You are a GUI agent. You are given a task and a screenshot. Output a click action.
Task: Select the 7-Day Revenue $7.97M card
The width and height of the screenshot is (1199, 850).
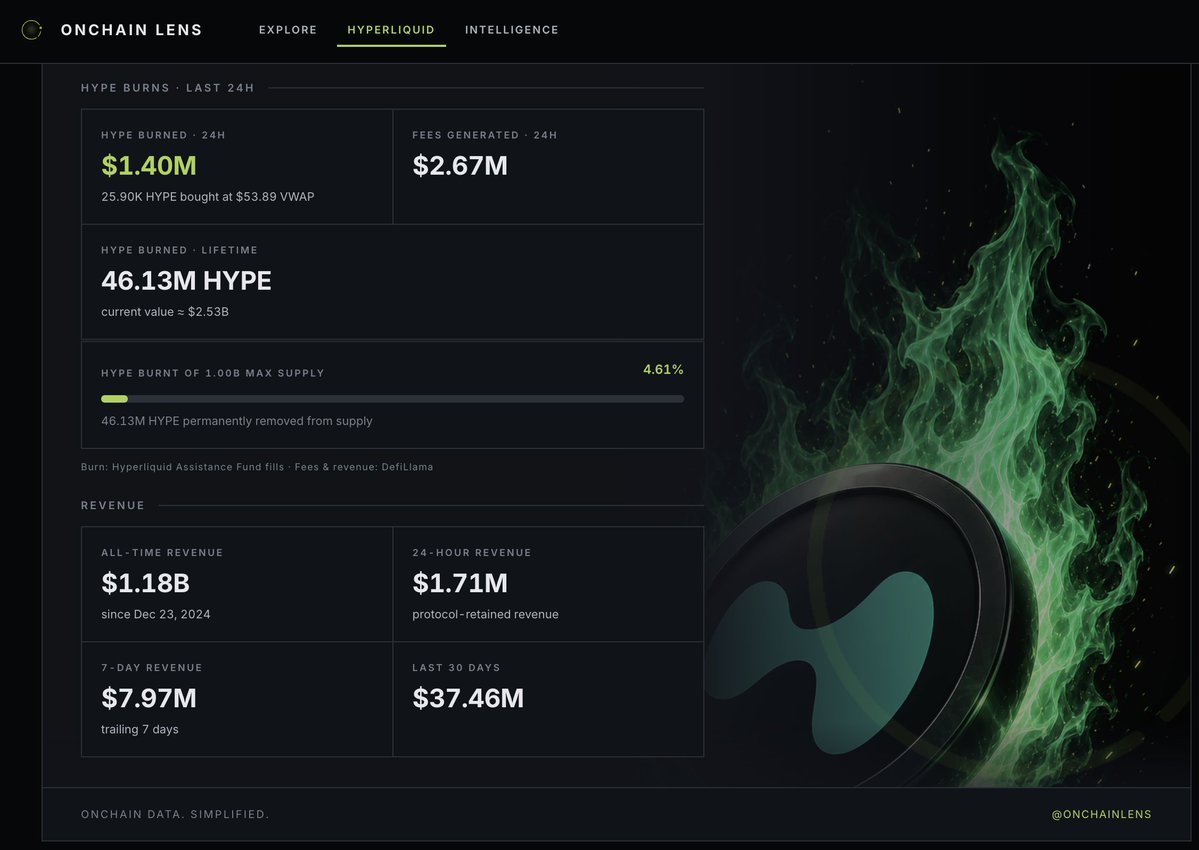pyautogui.click(x=237, y=699)
